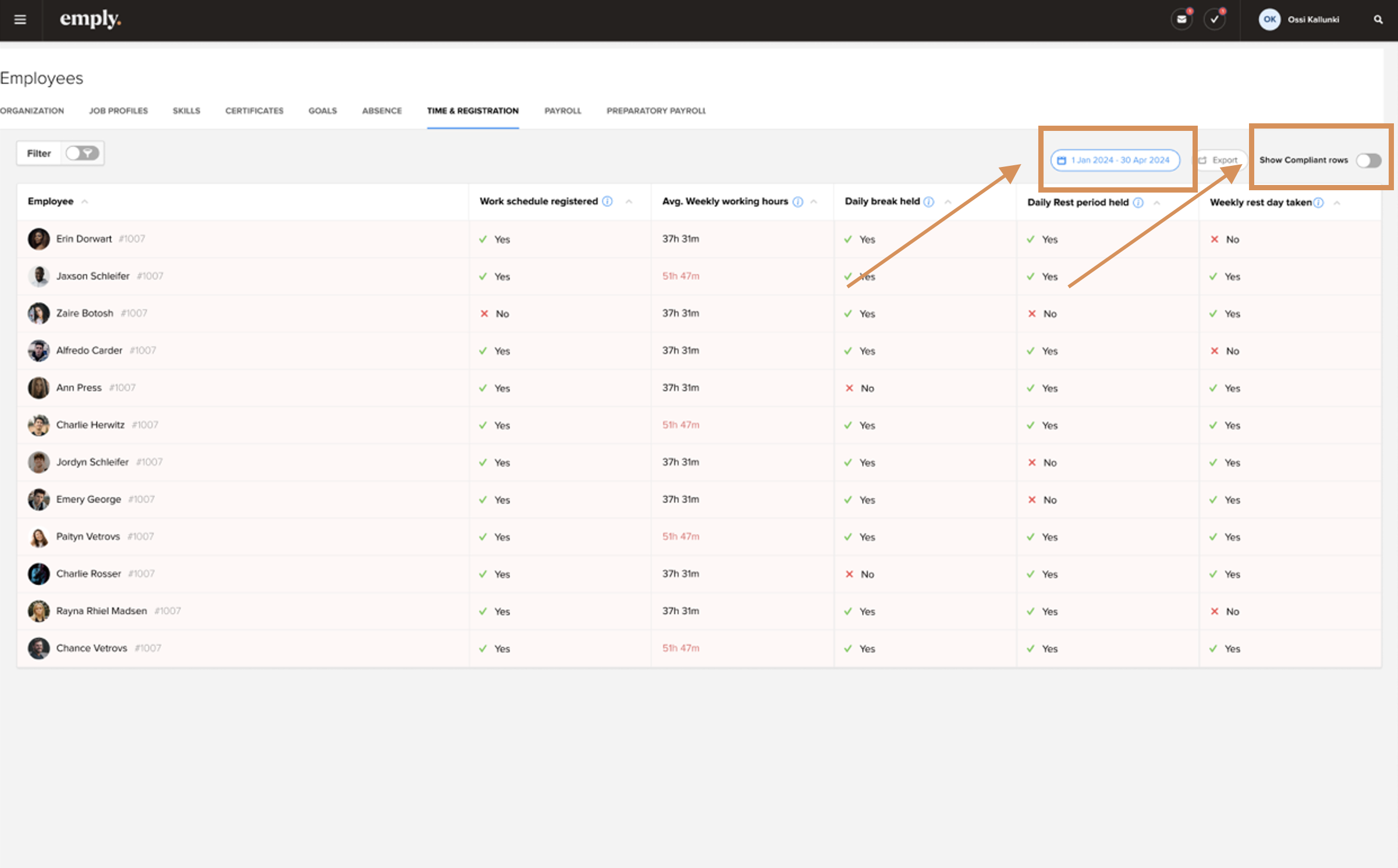The width and height of the screenshot is (1398, 868).
Task: Open the hamburger menu icon
Action: 20,20
